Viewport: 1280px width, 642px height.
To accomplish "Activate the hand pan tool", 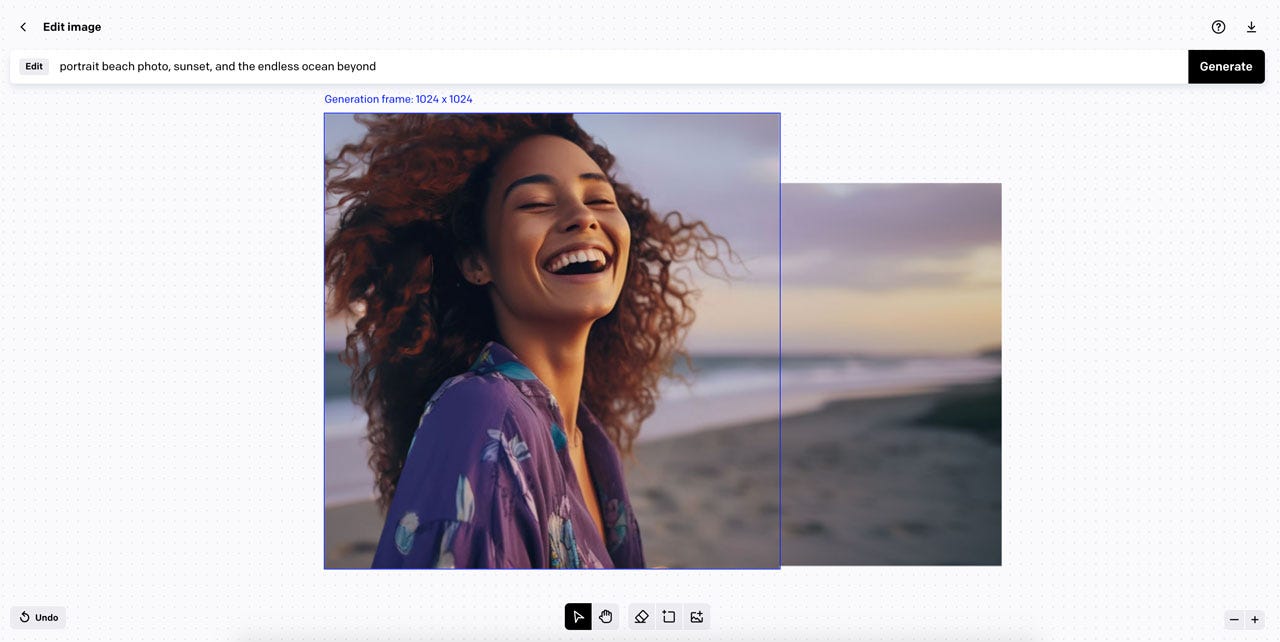I will click(x=606, y=617).
